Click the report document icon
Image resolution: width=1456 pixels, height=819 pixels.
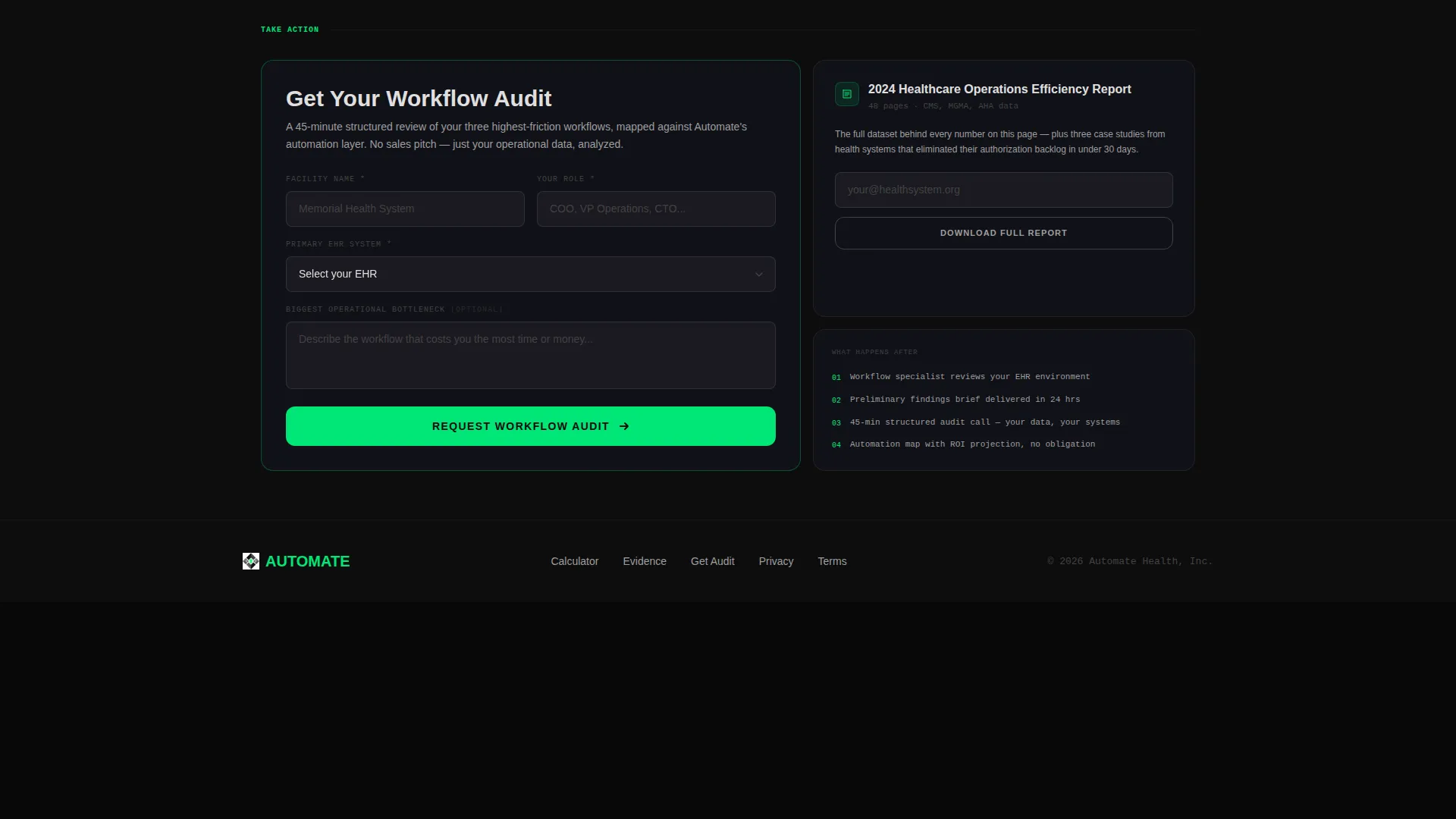click(847, 94)
